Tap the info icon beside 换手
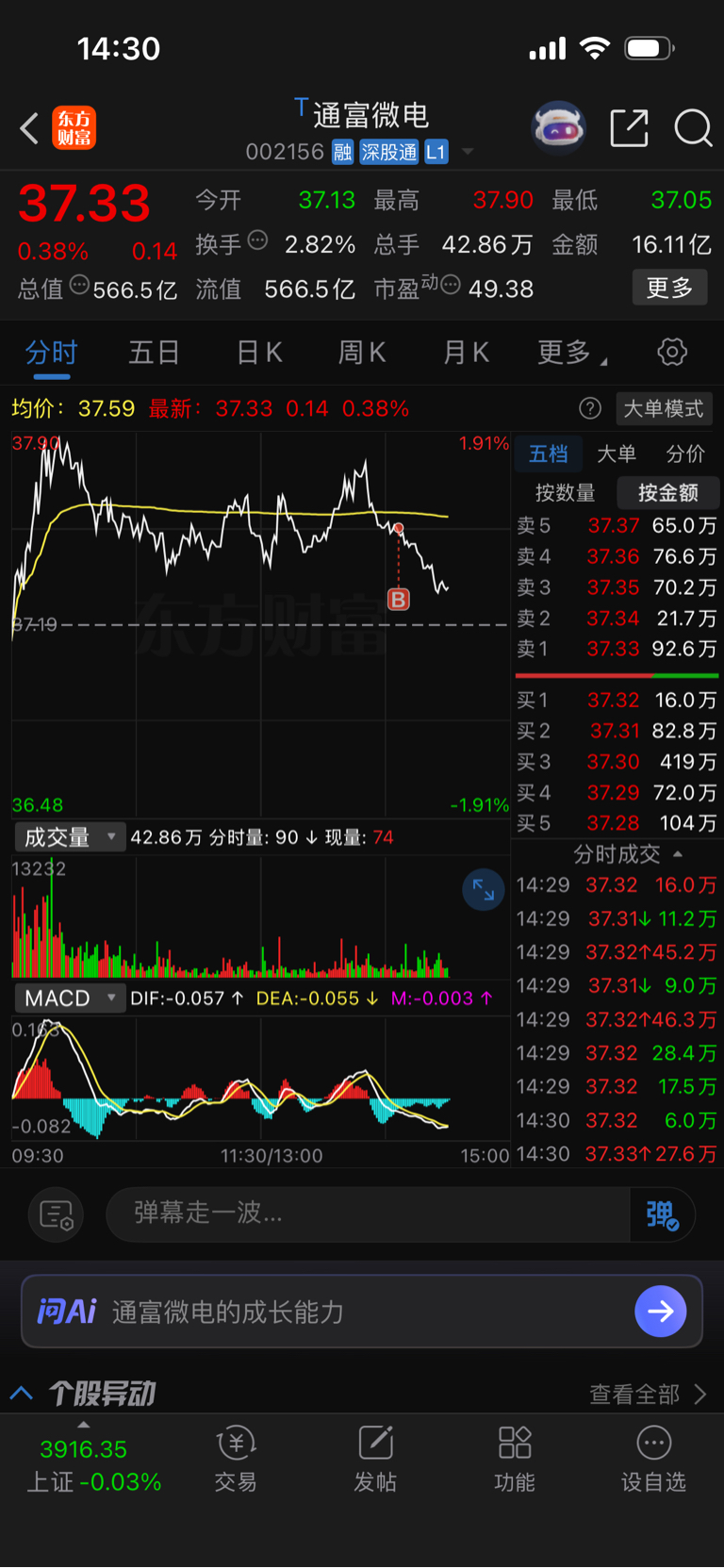This screenshot has width=724, height=1568. click(x=257, y=239)
